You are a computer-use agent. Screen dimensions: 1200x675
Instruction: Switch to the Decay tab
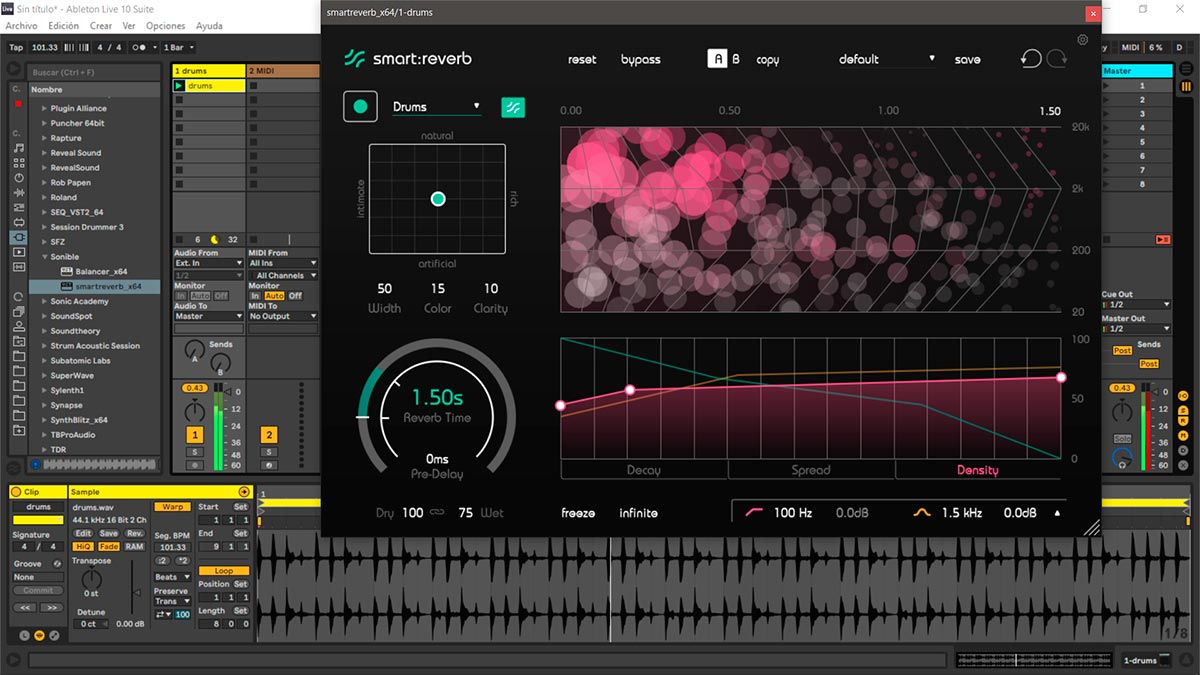643,470
